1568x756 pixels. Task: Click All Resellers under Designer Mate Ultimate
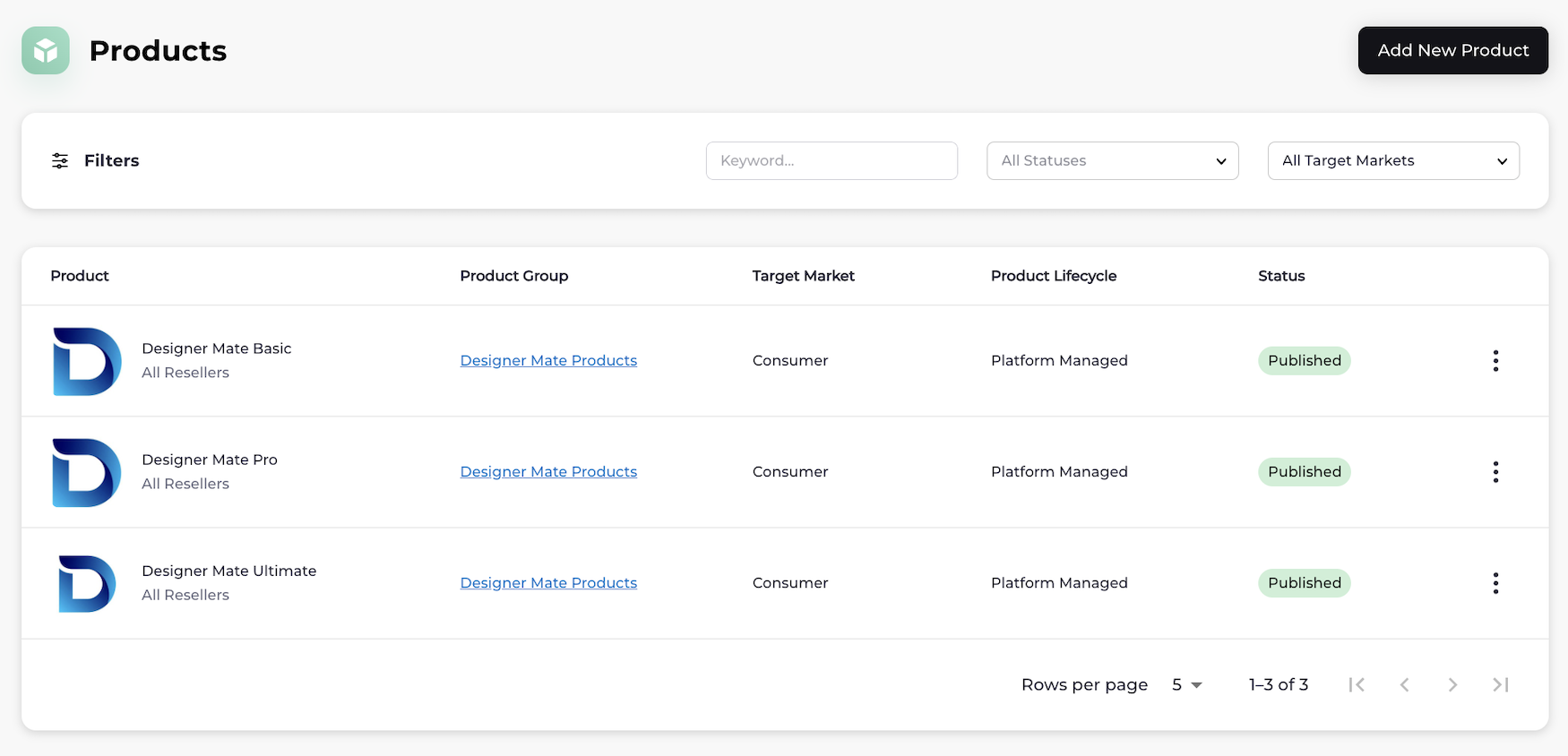pos(185,595)
